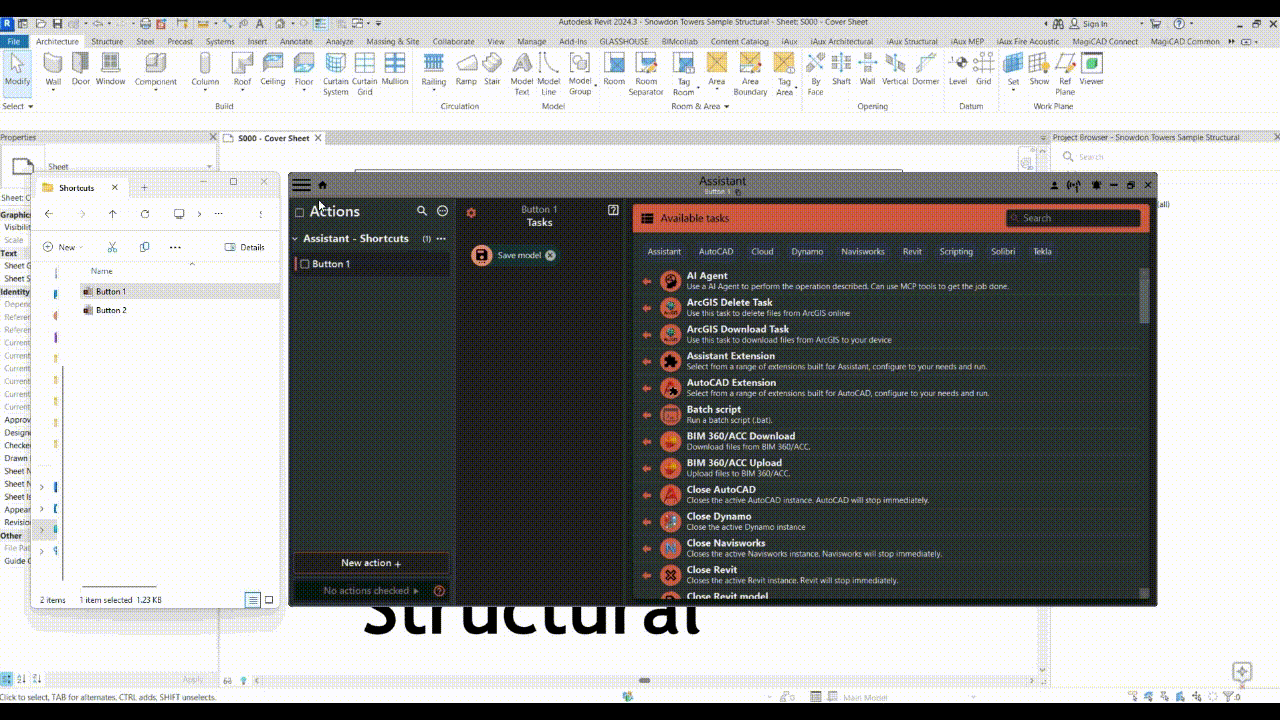Image resolution: width=1280 pixels, height=720 pixels.
Task: Open the orange gear task settings
Action: tap(471, 212)
